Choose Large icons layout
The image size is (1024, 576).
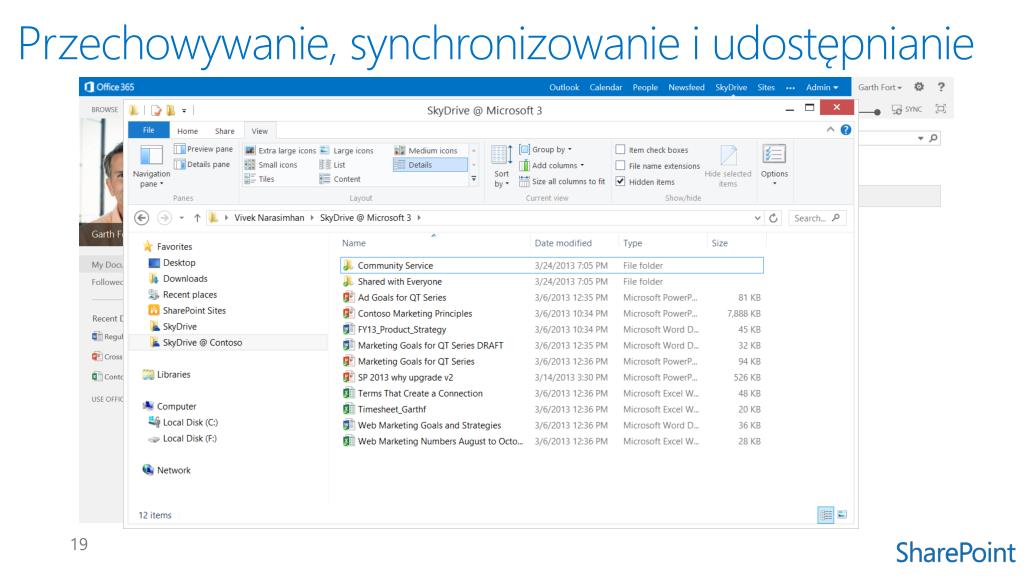coord(347,150)
